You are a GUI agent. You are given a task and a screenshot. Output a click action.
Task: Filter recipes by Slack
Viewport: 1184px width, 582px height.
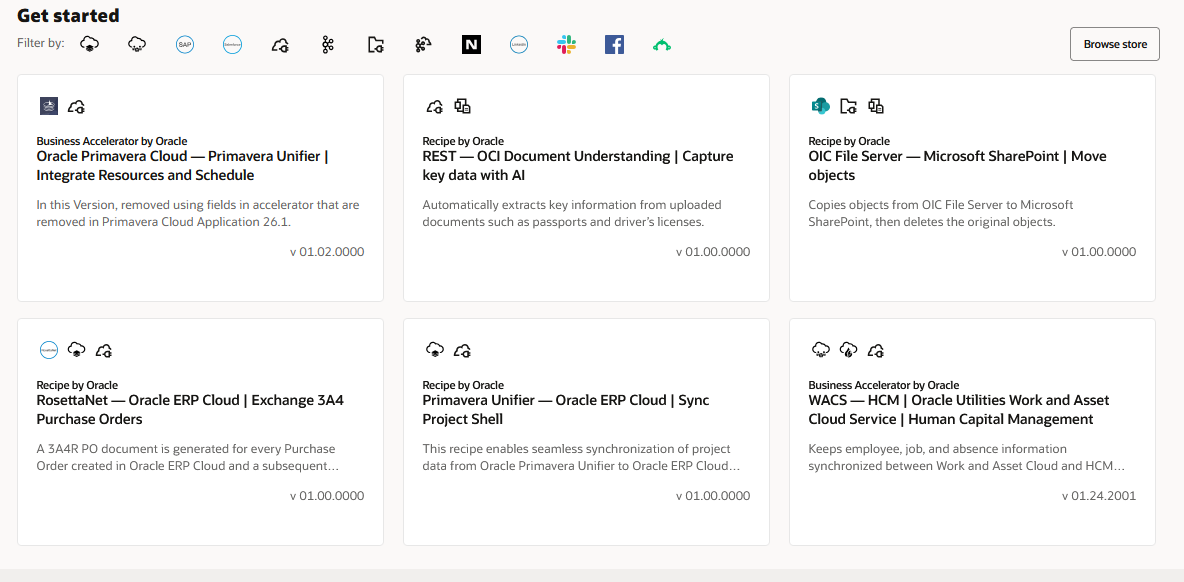coord(566,45)
